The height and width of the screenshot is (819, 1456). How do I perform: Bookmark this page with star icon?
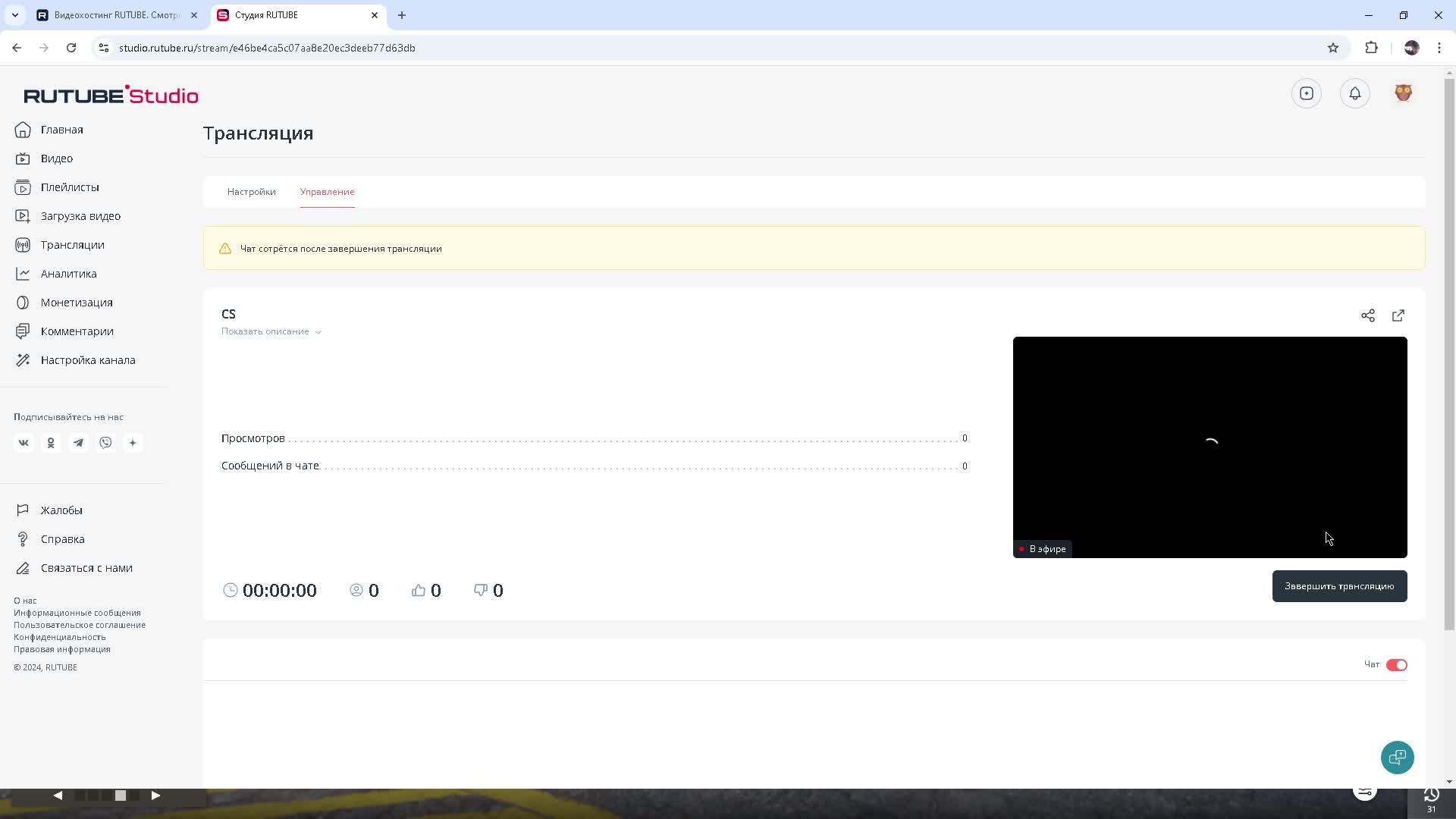[1332, 48]
